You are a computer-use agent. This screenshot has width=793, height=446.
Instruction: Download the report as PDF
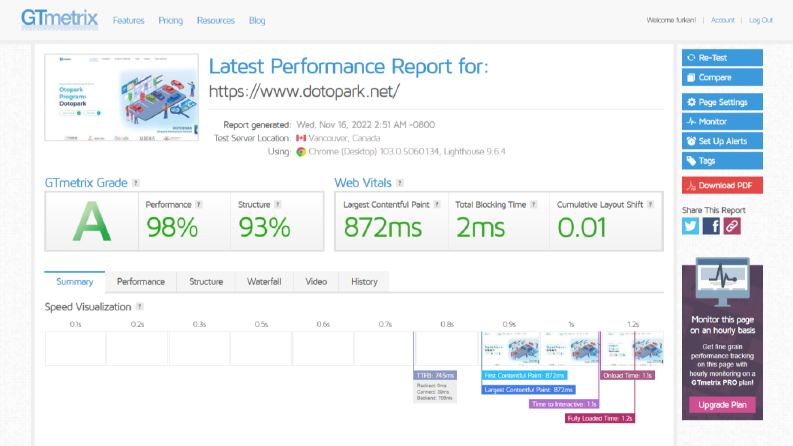point(722,185)
